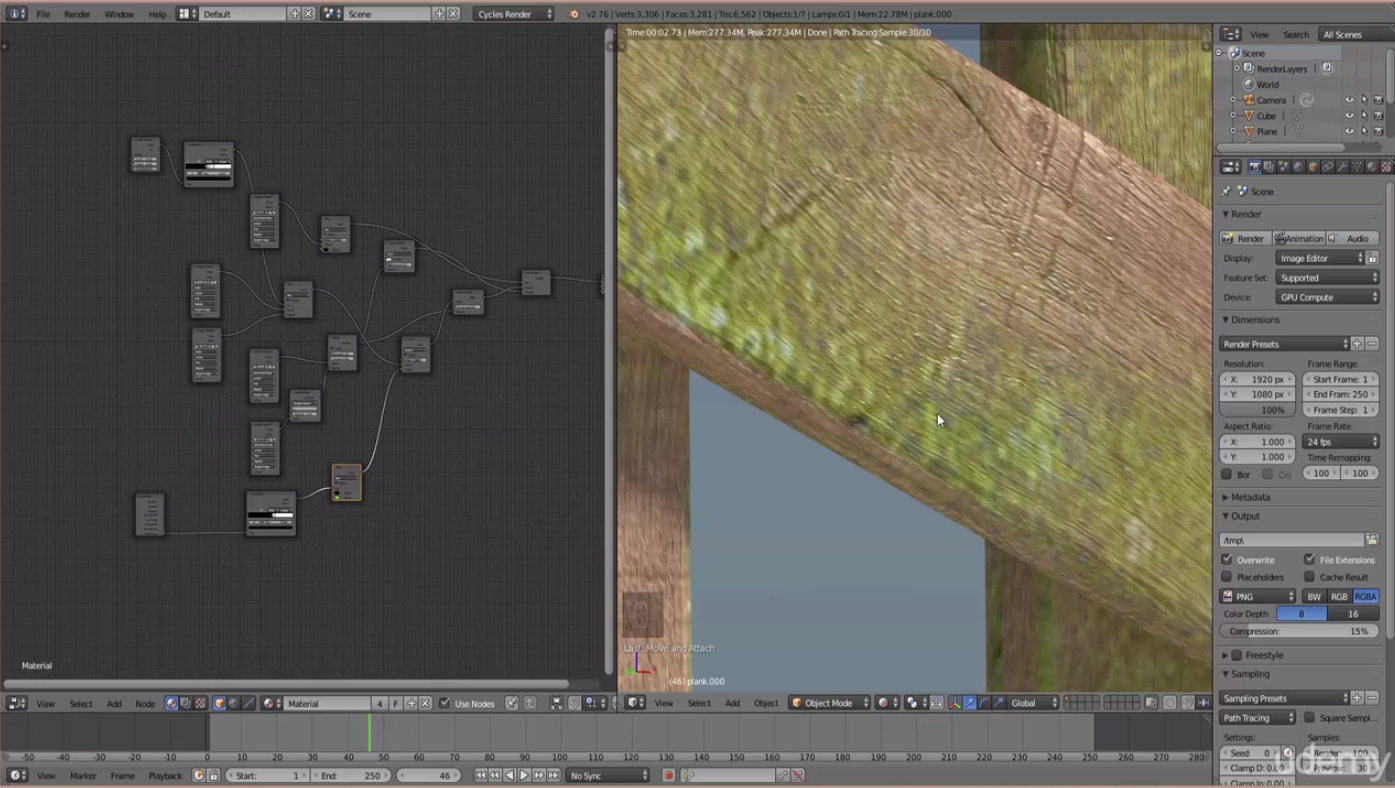
Task: Click the resolution percentage 100% slider
Action: pyautogui.click(x=1258, y=410)
